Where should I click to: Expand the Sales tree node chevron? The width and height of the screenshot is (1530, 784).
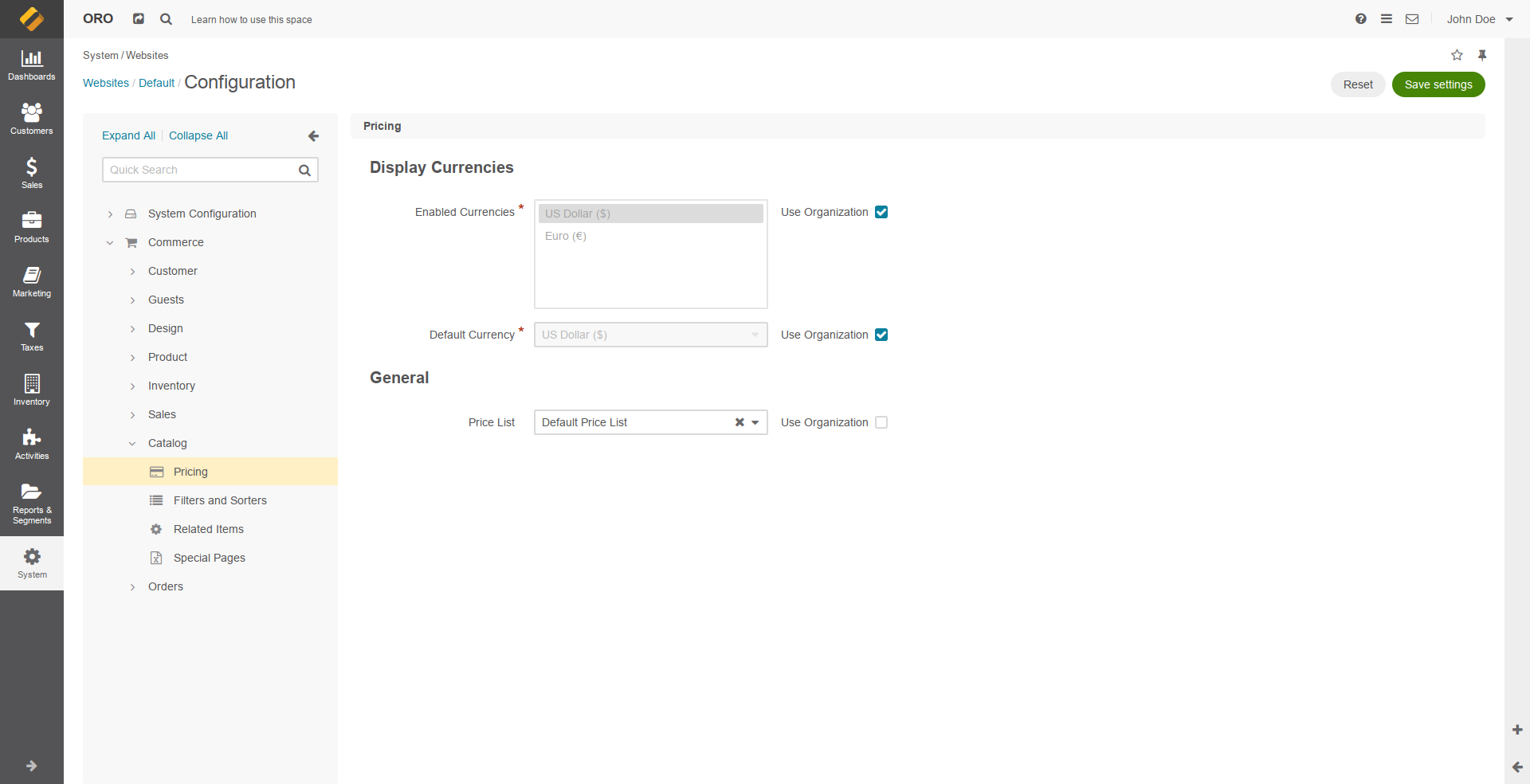[x=132, y=415]
